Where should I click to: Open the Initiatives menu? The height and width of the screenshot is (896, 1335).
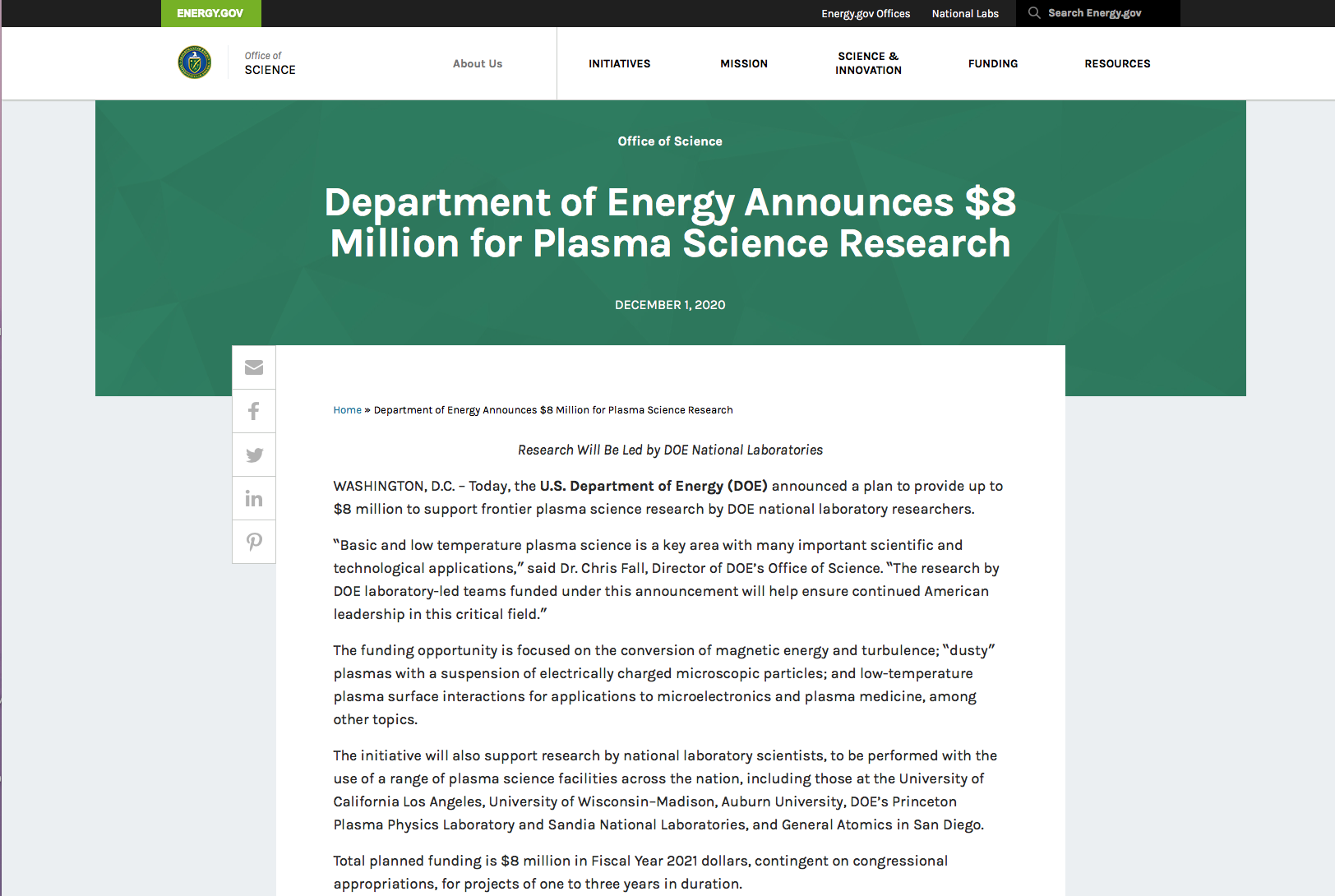click(619, 63)
